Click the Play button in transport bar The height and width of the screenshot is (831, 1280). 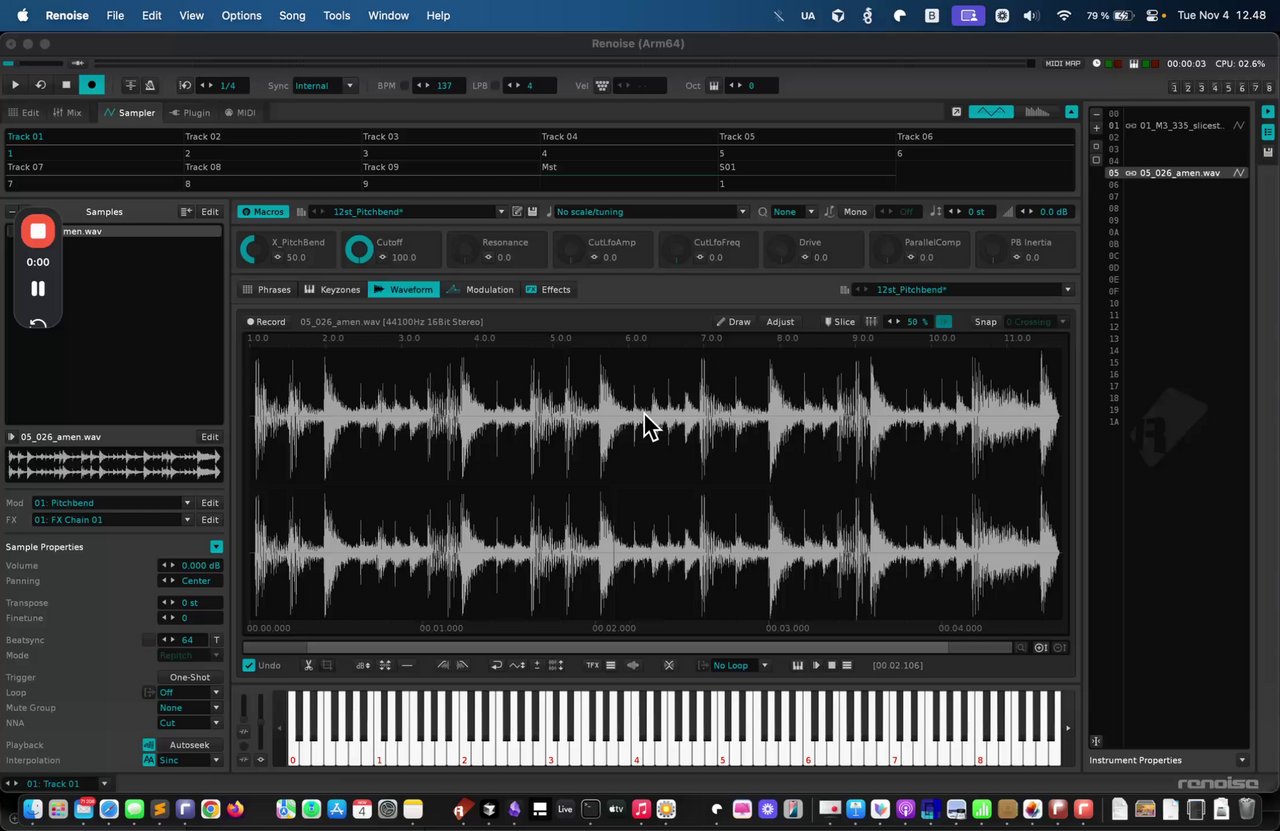click(x=15, y=85)
